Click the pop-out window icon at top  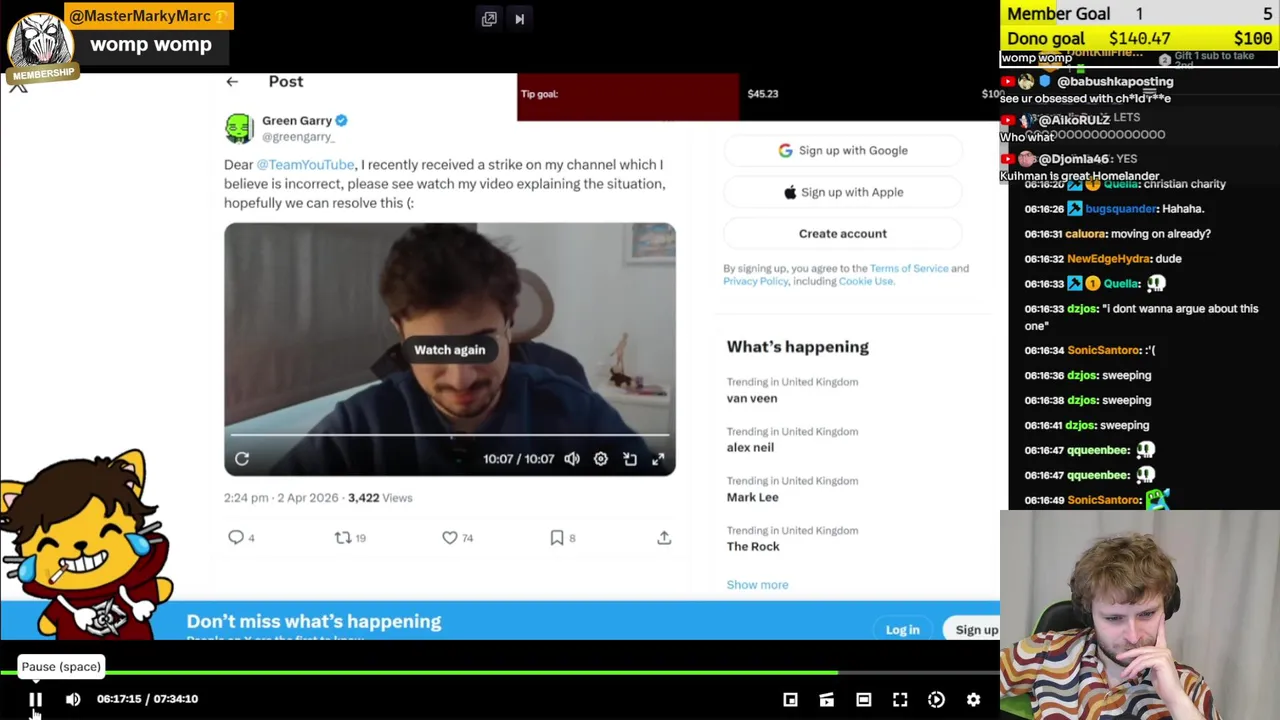coord(489,18)
